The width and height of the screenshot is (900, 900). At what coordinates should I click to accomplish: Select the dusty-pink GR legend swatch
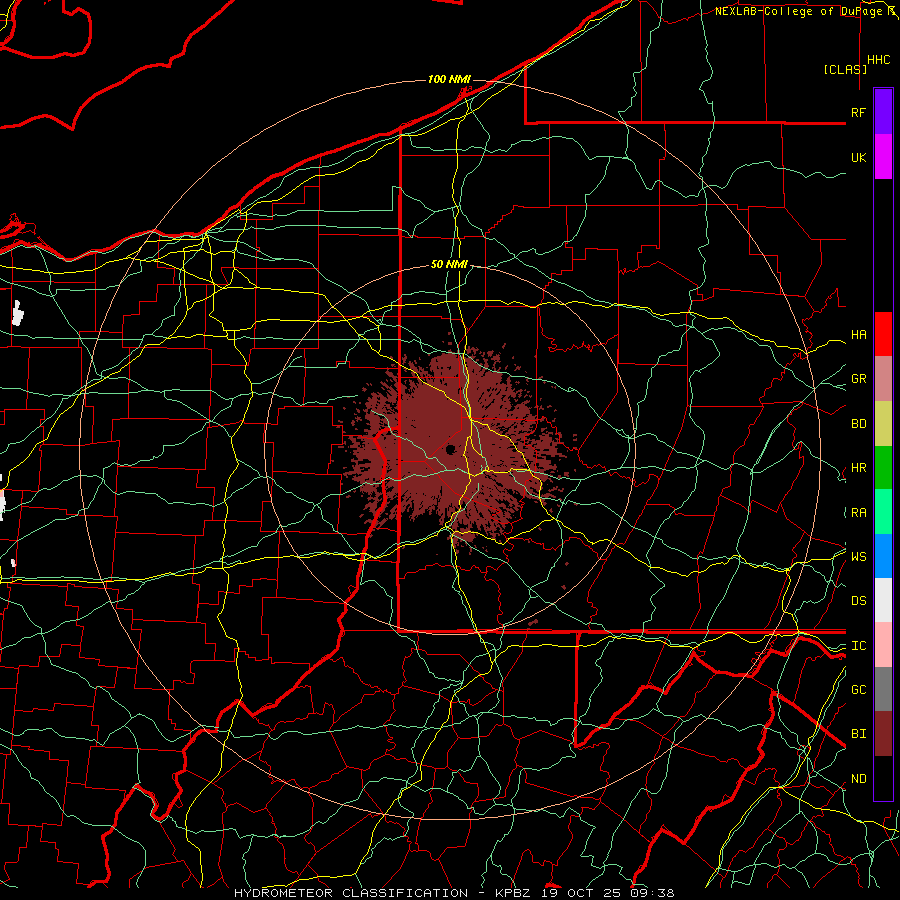[883, 378]
